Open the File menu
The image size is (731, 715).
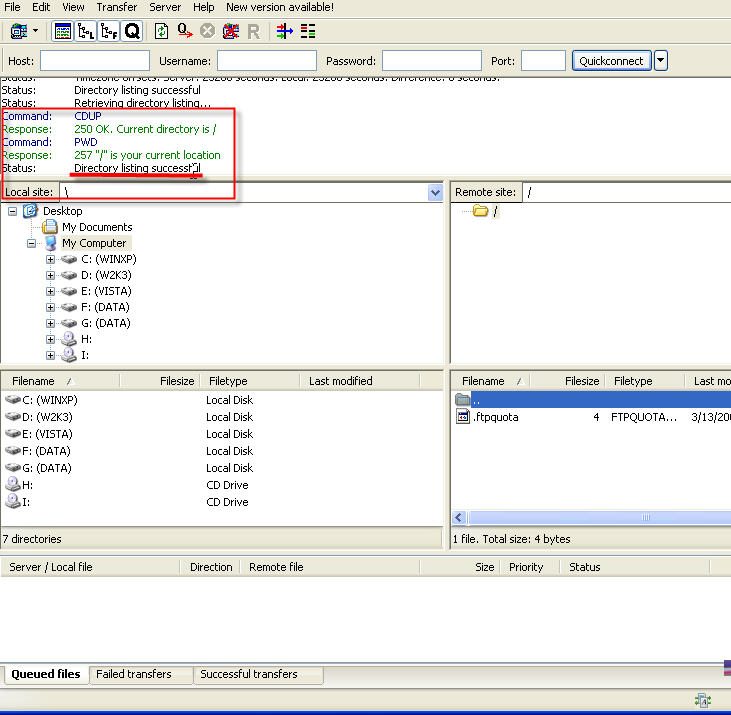tap(12, 7)
